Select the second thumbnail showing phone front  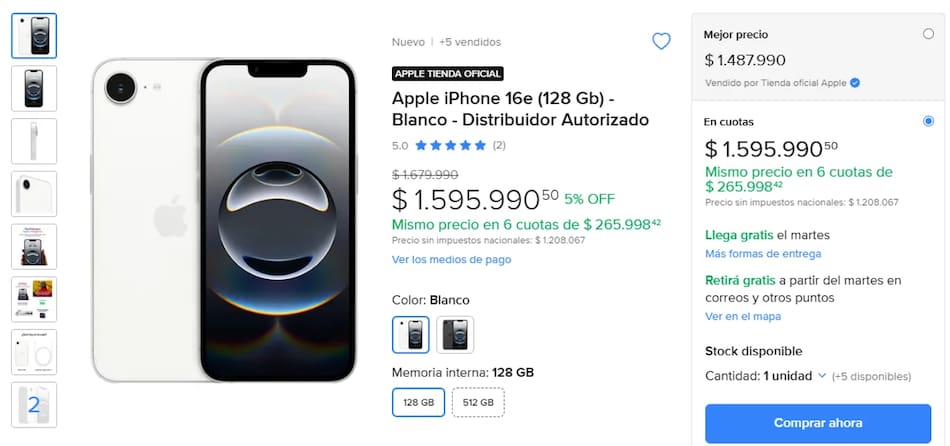[34, 88]
